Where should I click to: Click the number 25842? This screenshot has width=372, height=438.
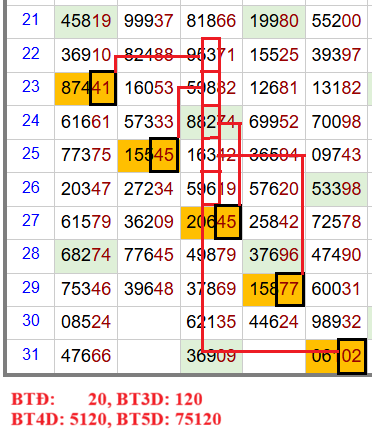tap(274, 222)
